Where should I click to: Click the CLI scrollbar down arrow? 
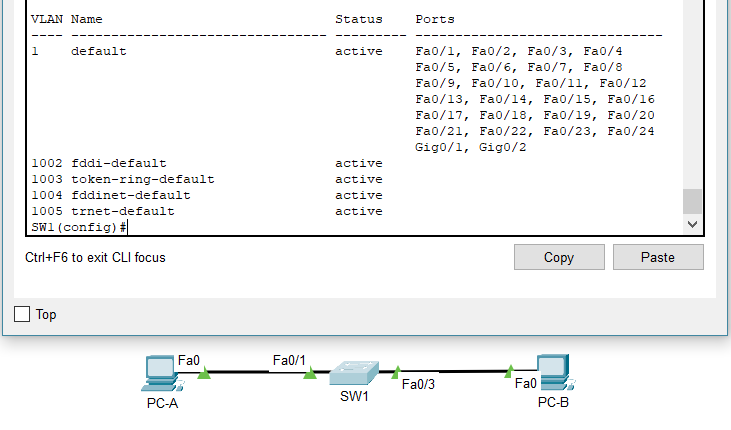coord(692,226)
